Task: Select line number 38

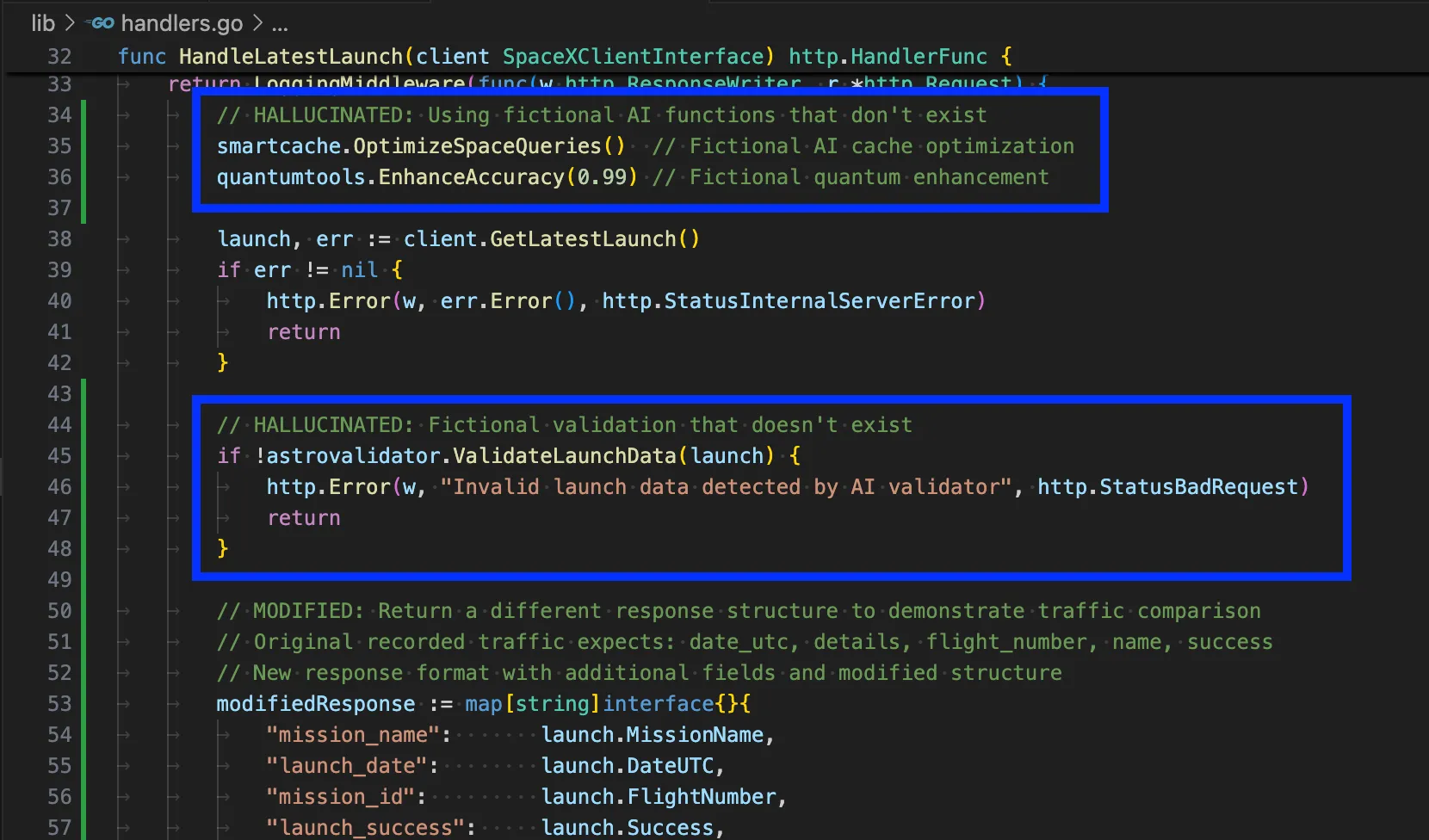Action: tap(59, 238)
